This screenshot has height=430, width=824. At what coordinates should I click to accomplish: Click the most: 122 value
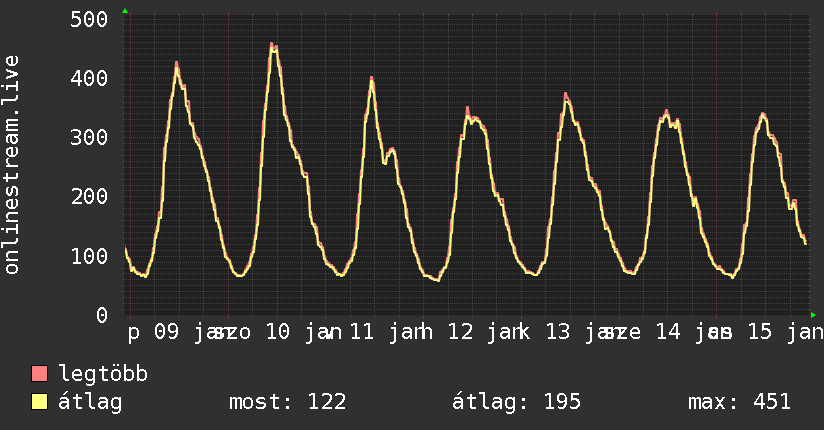287,402
